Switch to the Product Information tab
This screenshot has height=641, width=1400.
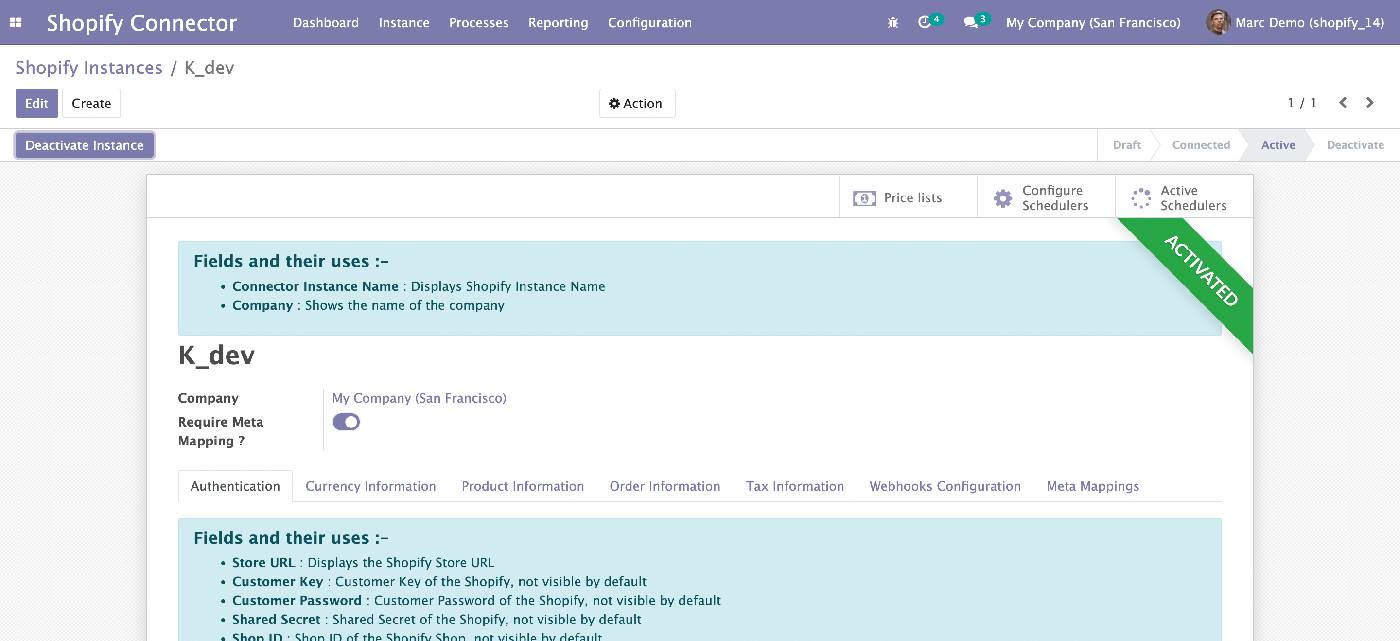tap(523, 486)
